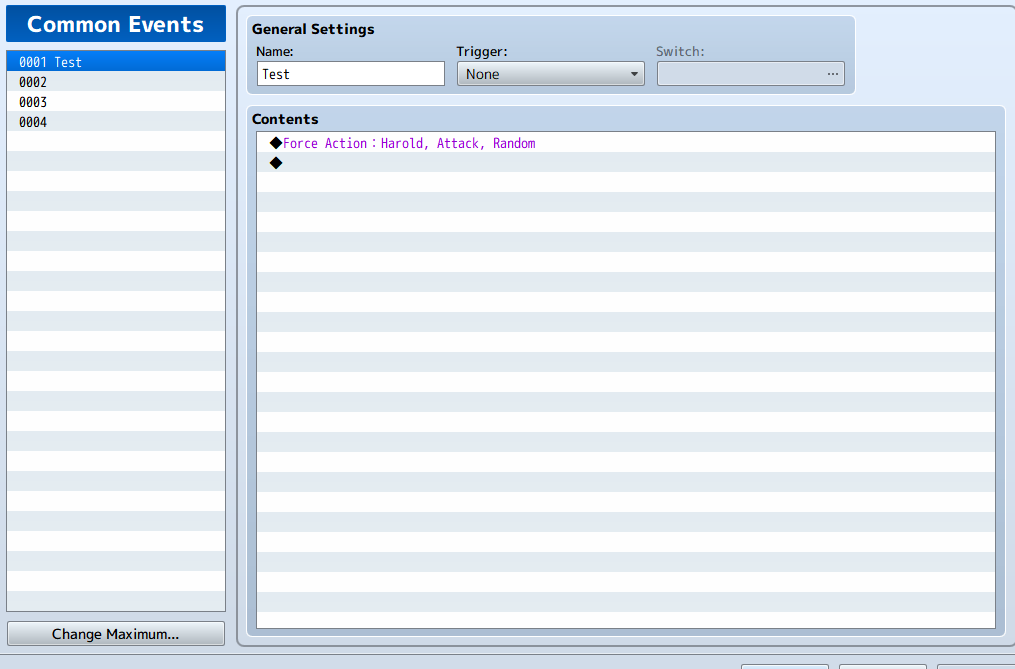Select common event 0004
Screen dimensions: 1015x669
(x=116, y=122)
